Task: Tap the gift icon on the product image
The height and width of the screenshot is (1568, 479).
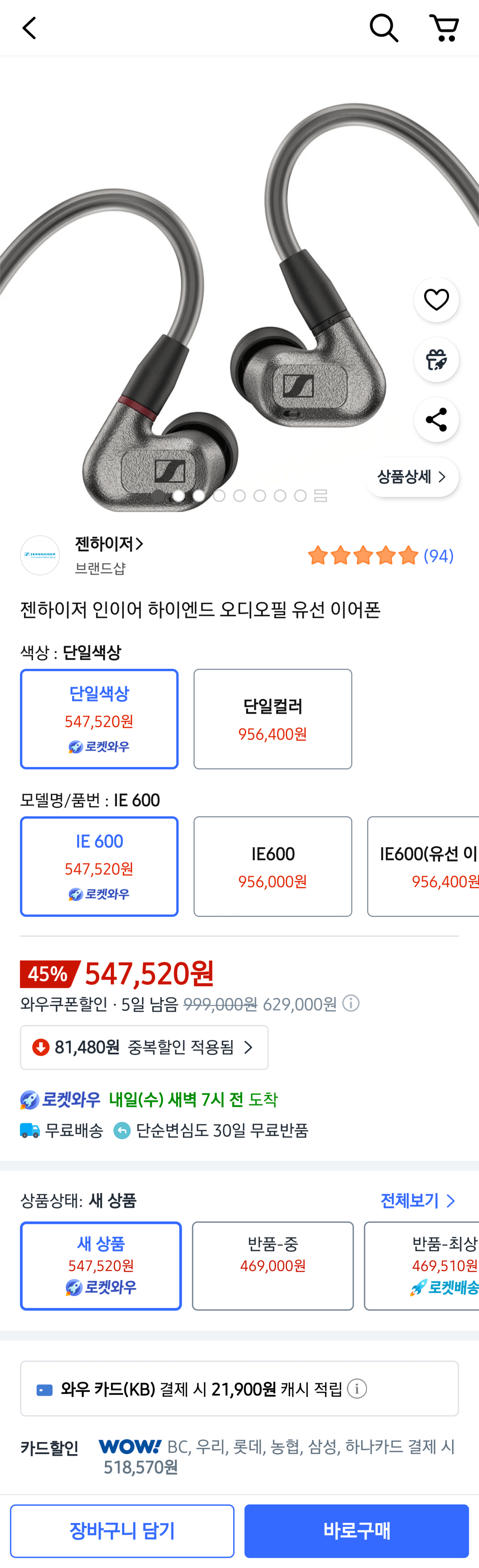Action: point(436,359)
